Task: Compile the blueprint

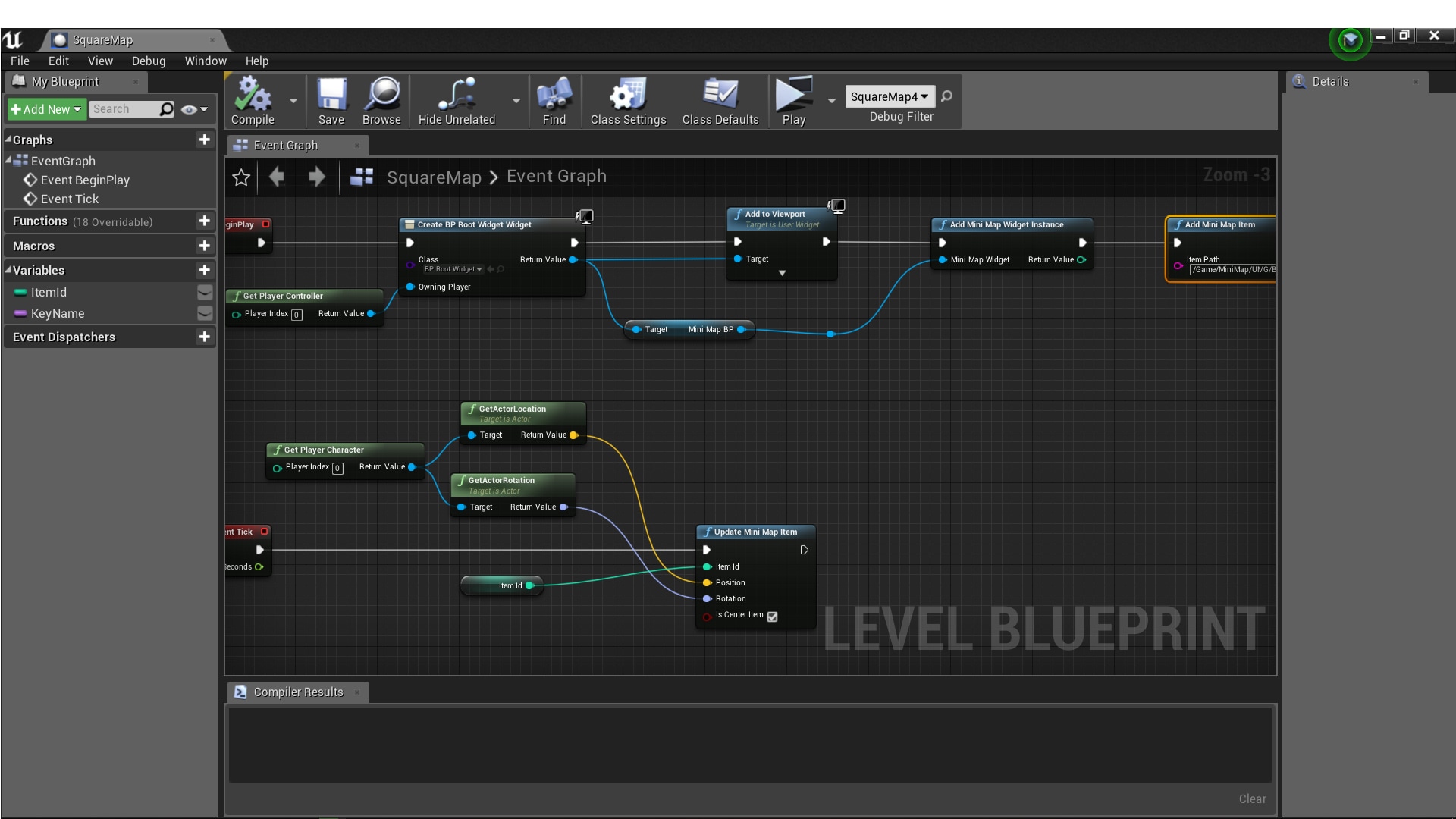Action: [x=253, y=101]
